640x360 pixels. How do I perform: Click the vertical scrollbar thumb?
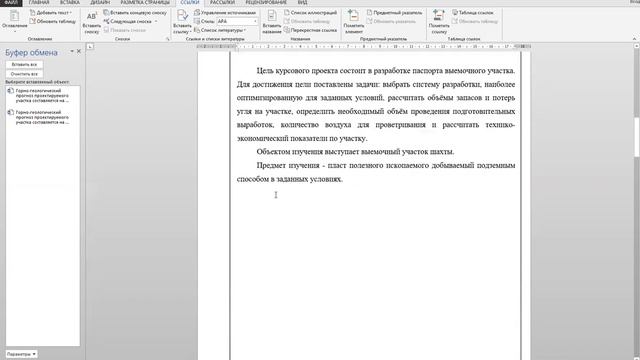[637, 137]
